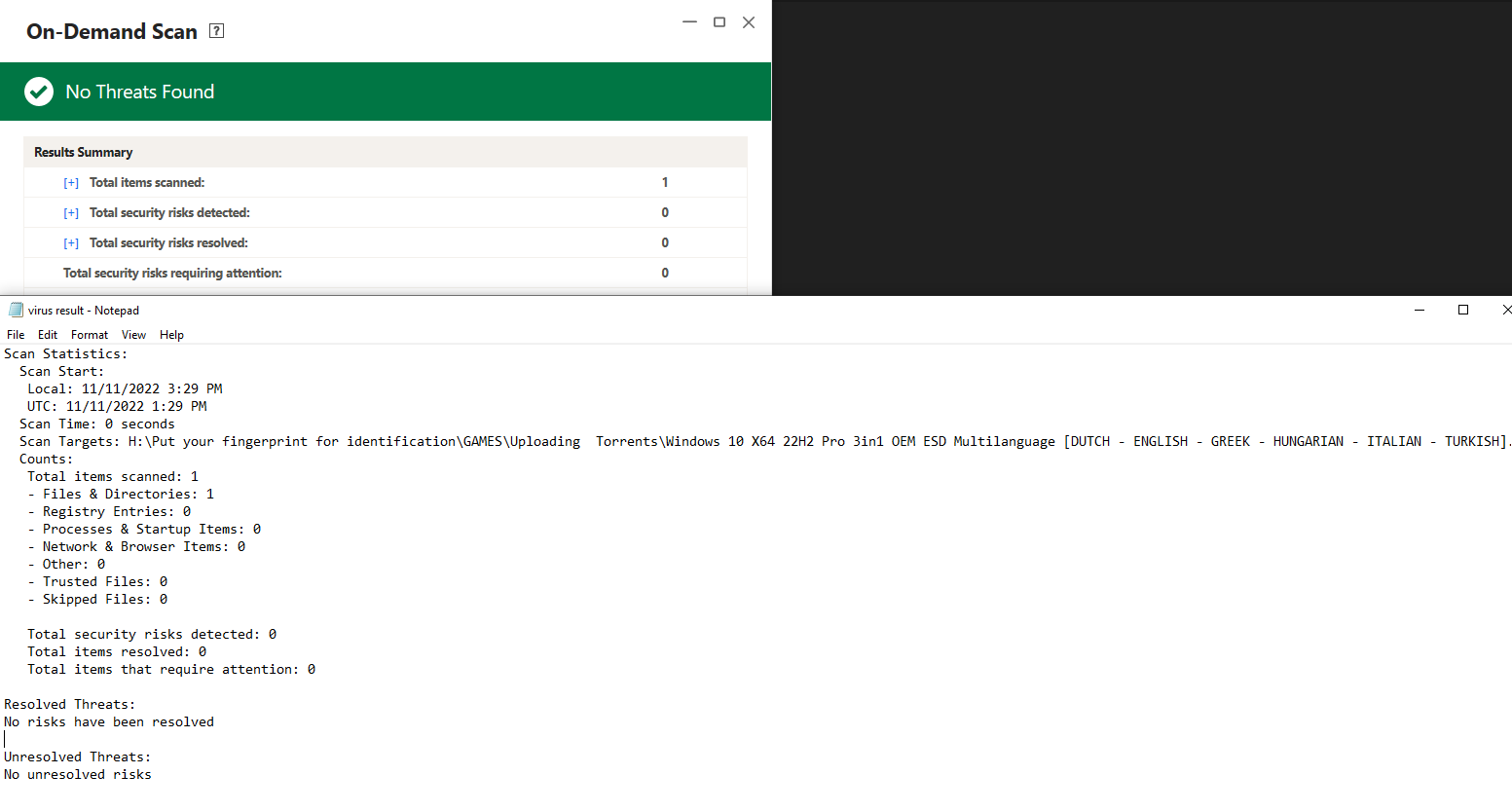The width and height of the screenshot is (1512, 812).
Task: Click the 'Trusted Files: 0' line
Action: 97,582
